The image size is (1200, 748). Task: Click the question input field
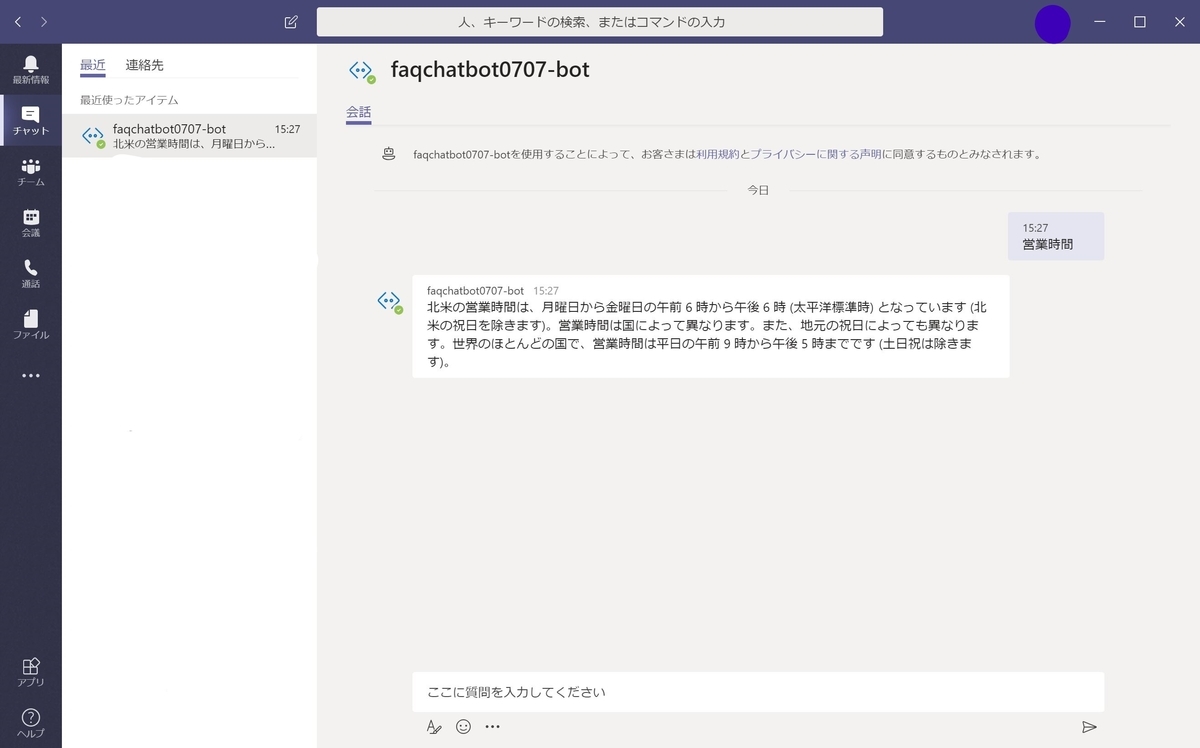[757, 691]
